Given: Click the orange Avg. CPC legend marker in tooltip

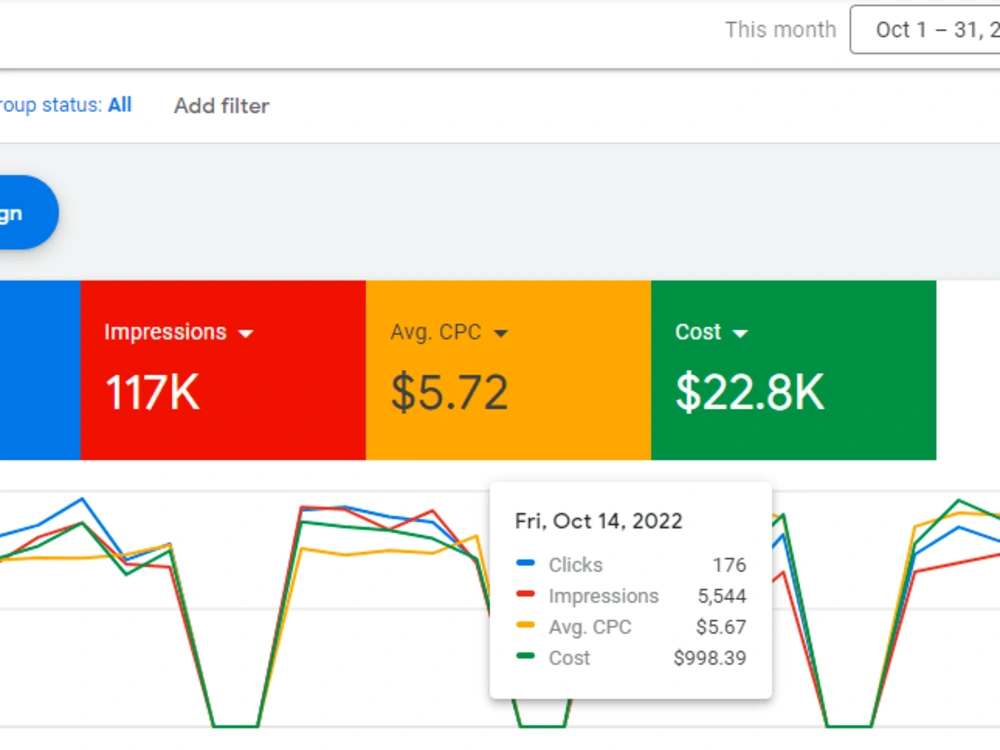Looking at the screenshot, I should coord(525,625).
